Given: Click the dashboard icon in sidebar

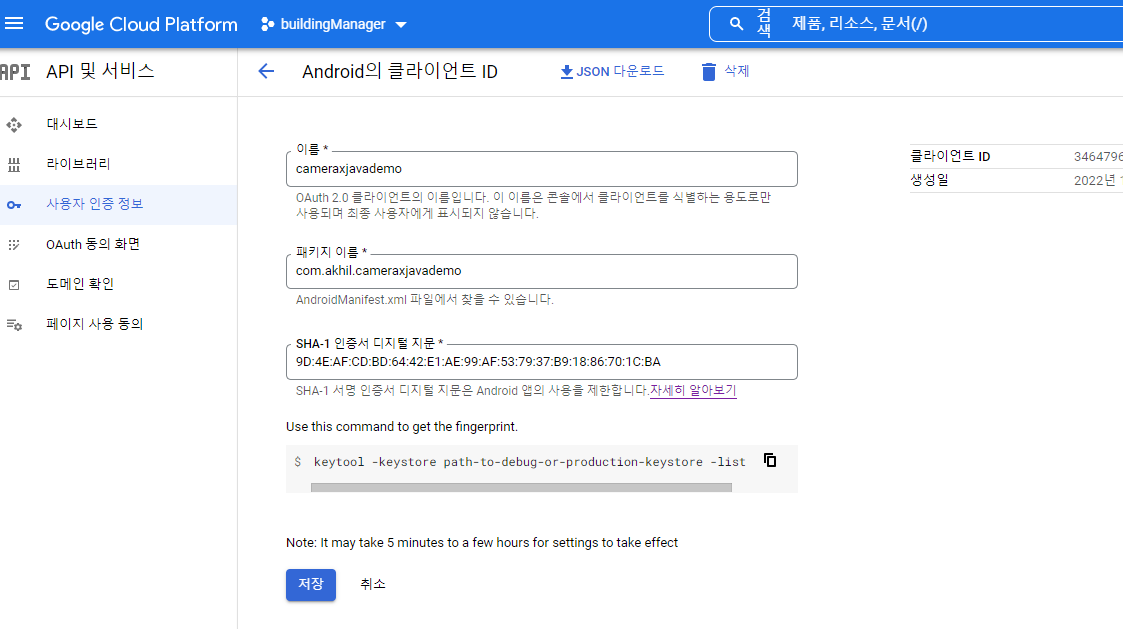Looking at the screenshot, I should click(x=14, y=125).
